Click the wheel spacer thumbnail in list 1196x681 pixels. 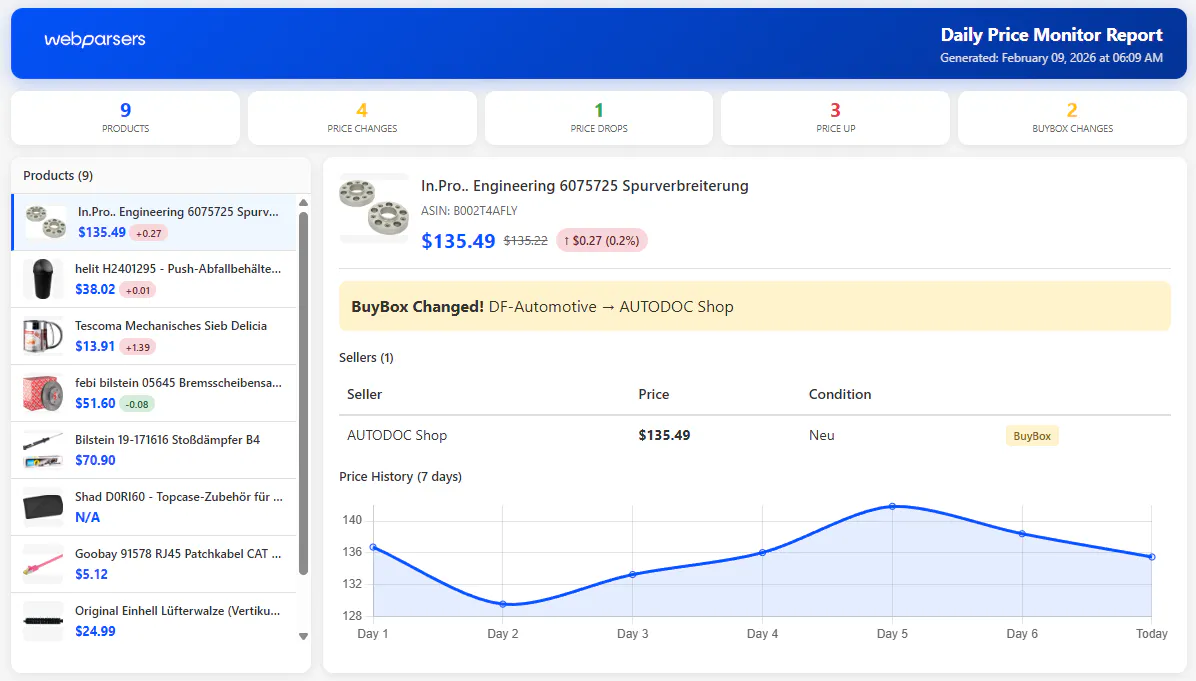[46, 222]
